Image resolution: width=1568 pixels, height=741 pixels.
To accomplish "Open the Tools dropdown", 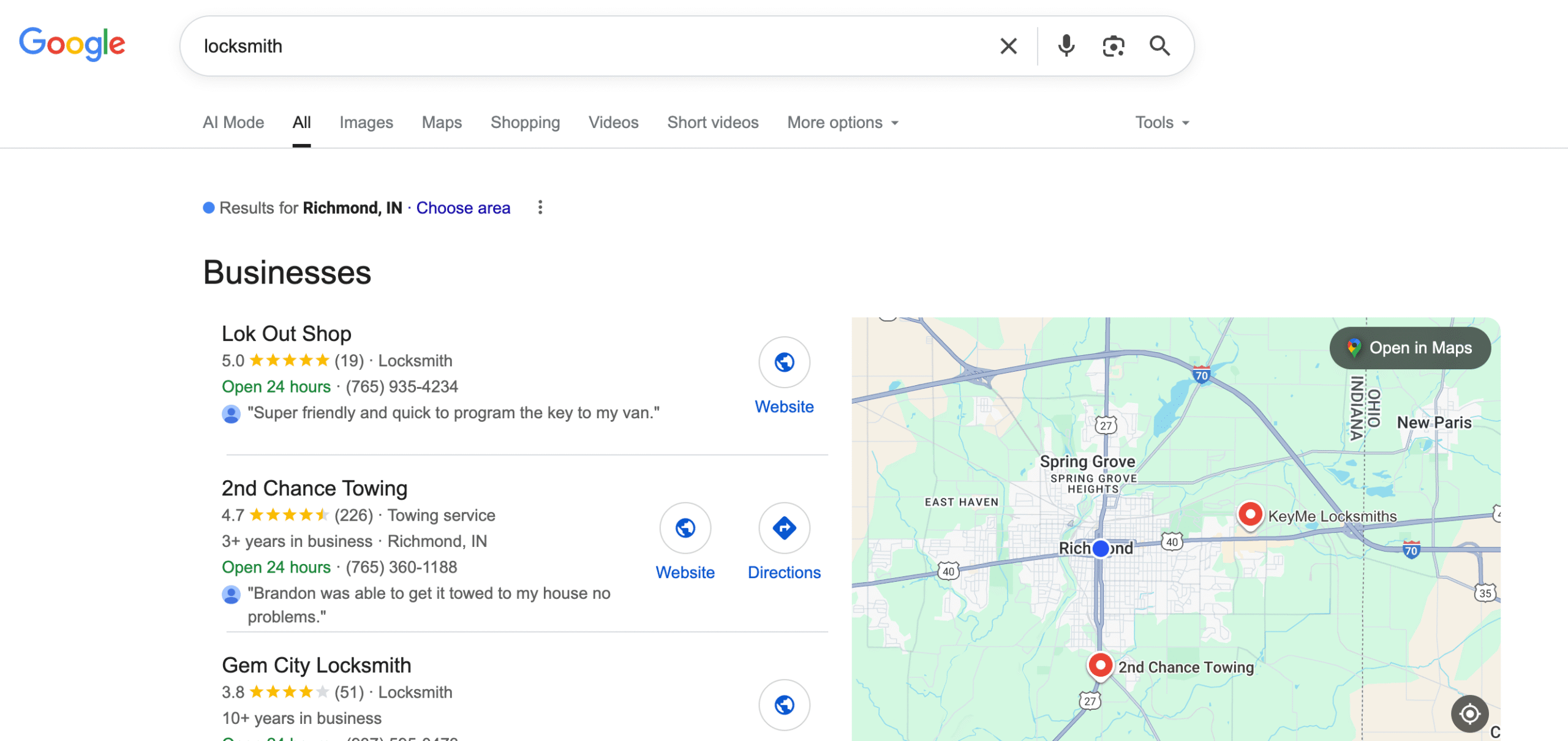I will (1161, 122).
